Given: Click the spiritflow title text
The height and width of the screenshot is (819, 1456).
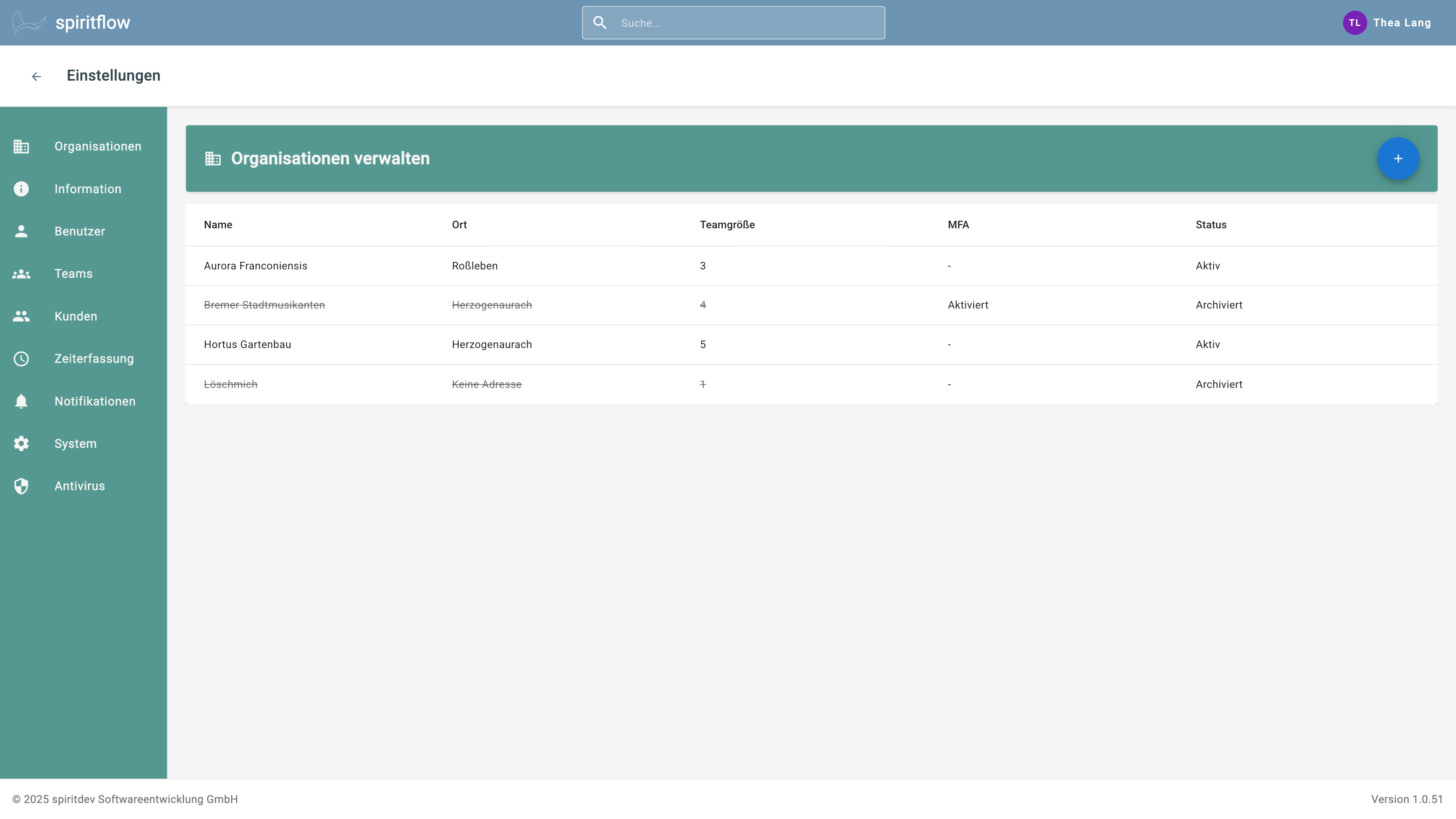Looking at the screenshot, I should pos(93,23).
